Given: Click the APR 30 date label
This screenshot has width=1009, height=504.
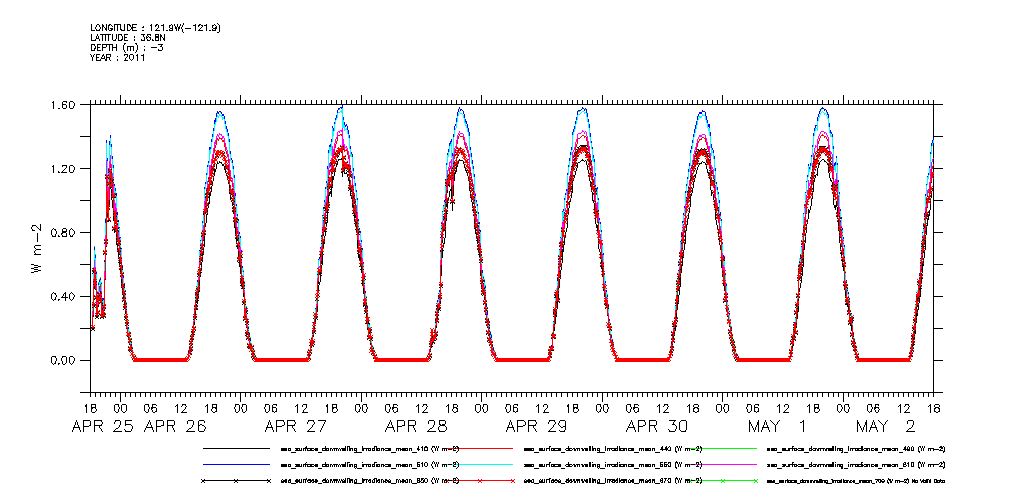Looking at the screenshot, I should tap(657, 426).
